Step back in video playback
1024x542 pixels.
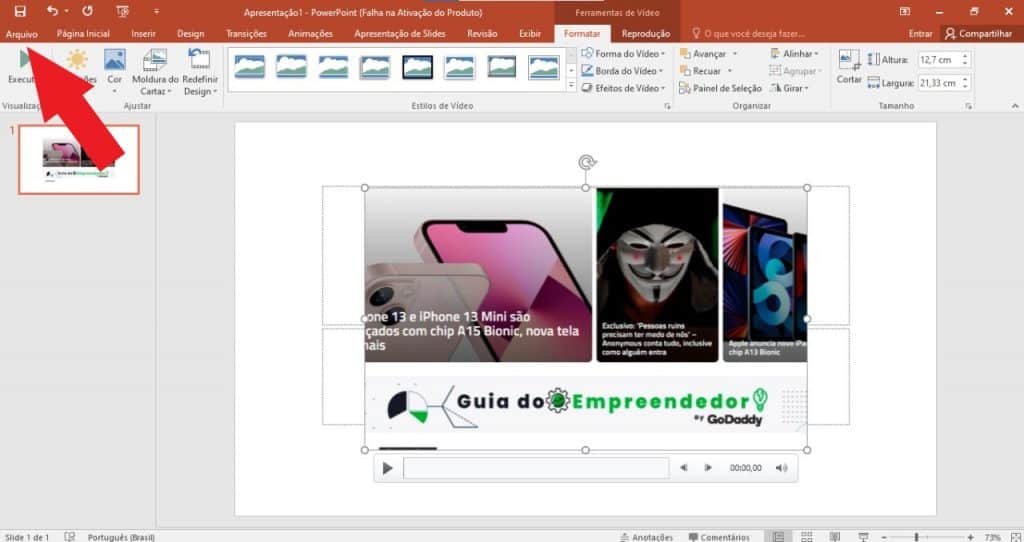point(683,468)
